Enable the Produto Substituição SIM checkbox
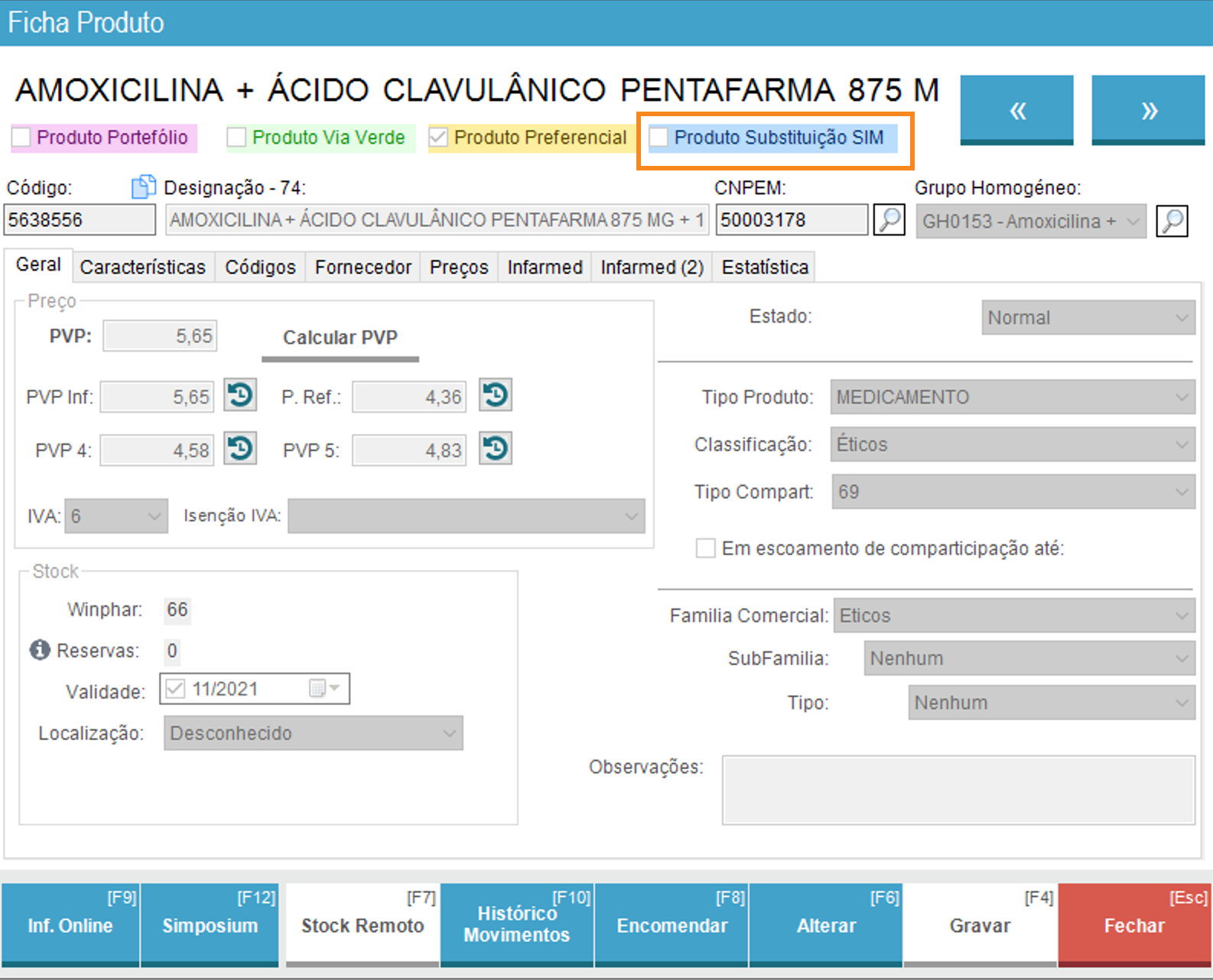This screenshot has width=1213, height=980. 659,138
